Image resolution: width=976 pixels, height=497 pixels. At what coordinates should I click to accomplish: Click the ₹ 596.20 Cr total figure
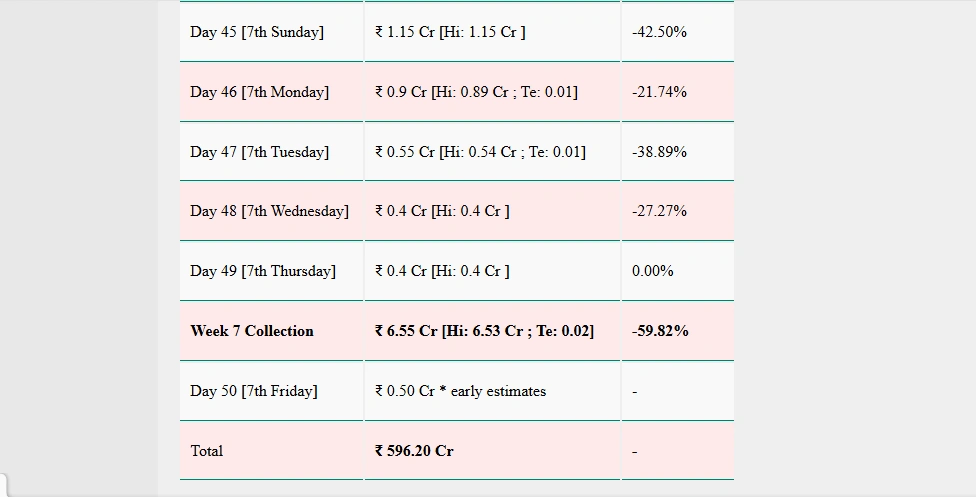414,451
